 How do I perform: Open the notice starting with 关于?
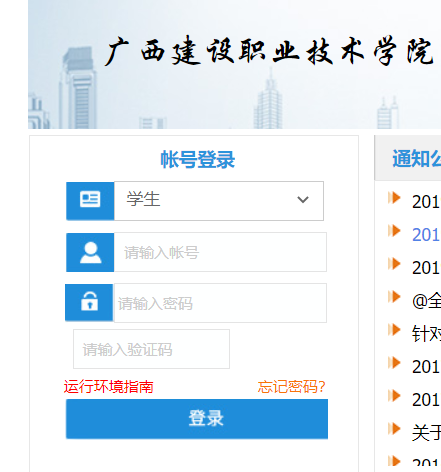click(x=426, y=433)
